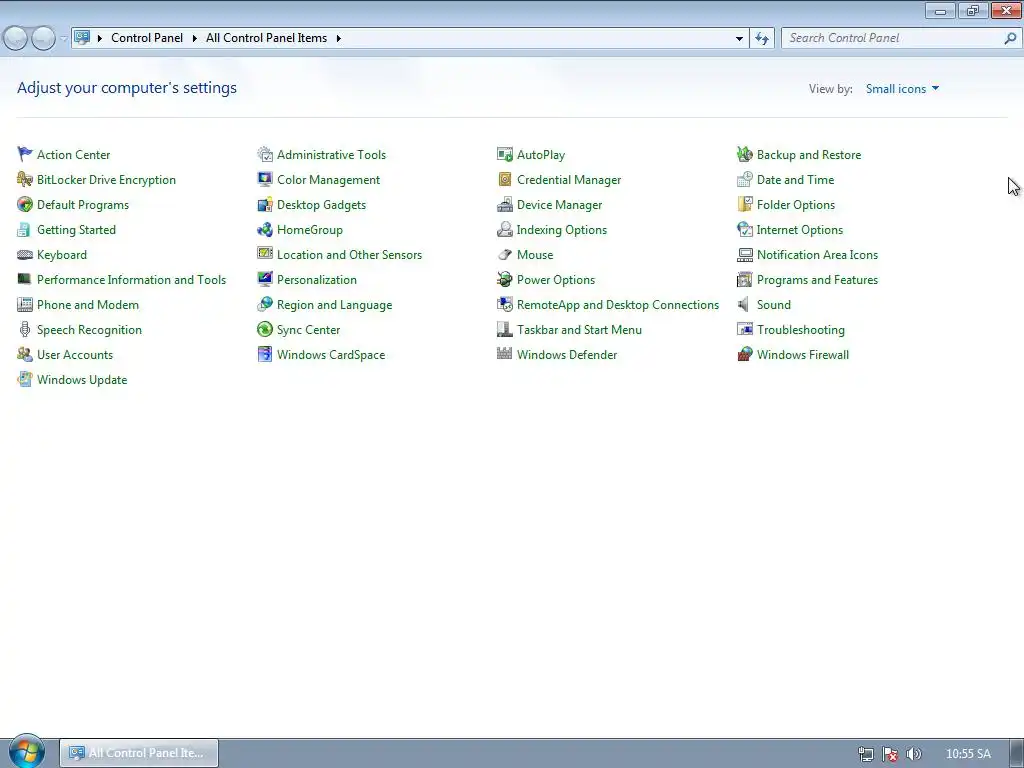
Task: Click the Speech Recognition microphone icon
Action: tap(25, 329)
